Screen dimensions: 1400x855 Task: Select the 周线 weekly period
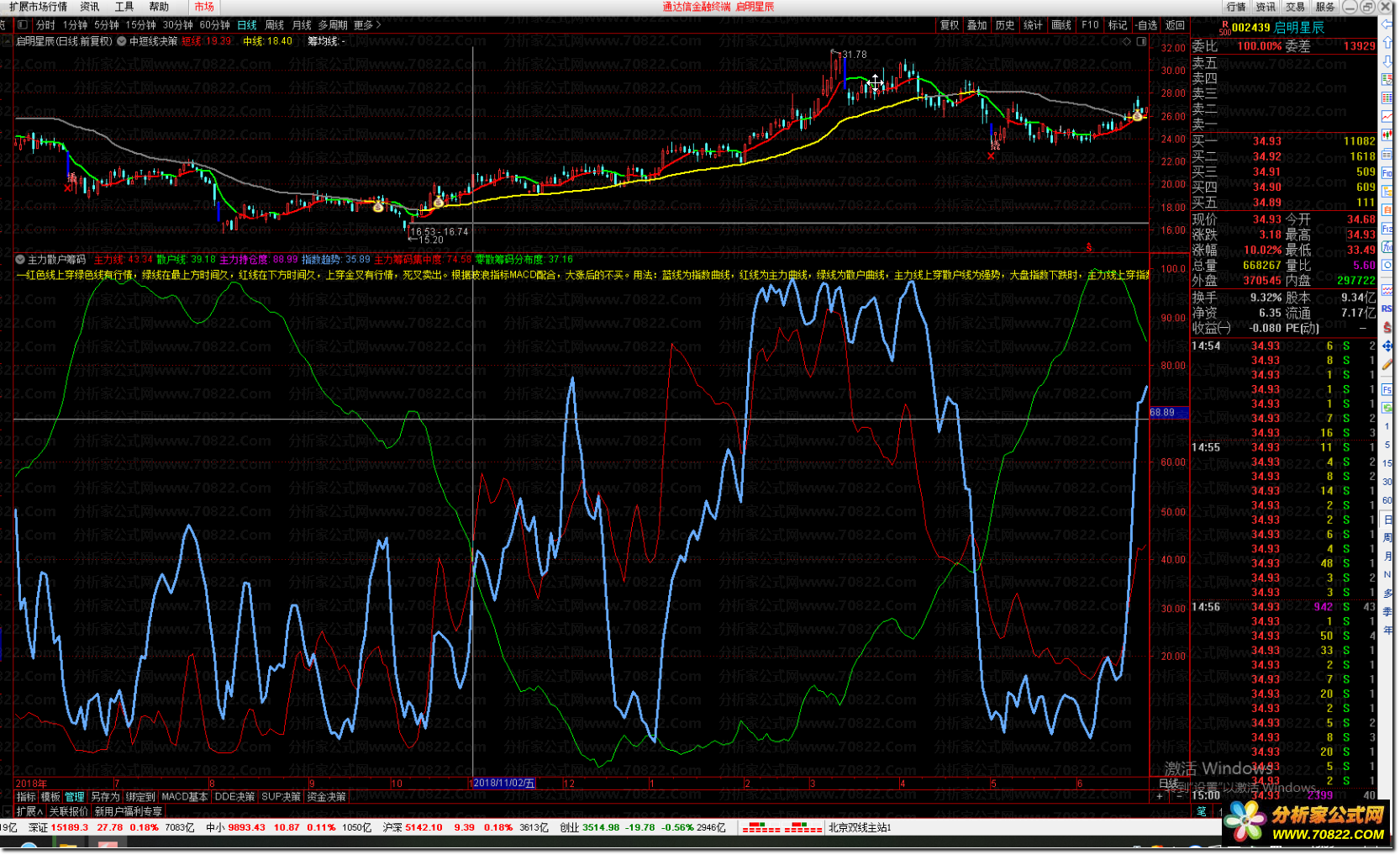pos(275,25)
